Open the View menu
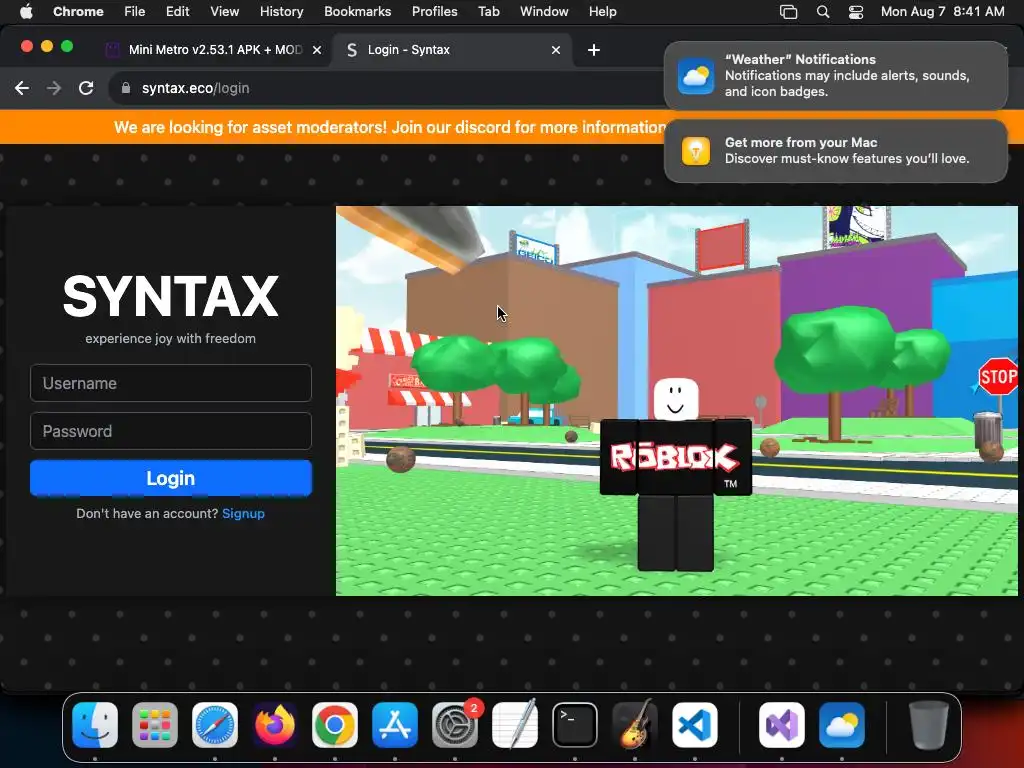This screenshot has width=1024, height=768. pos(225,11)
